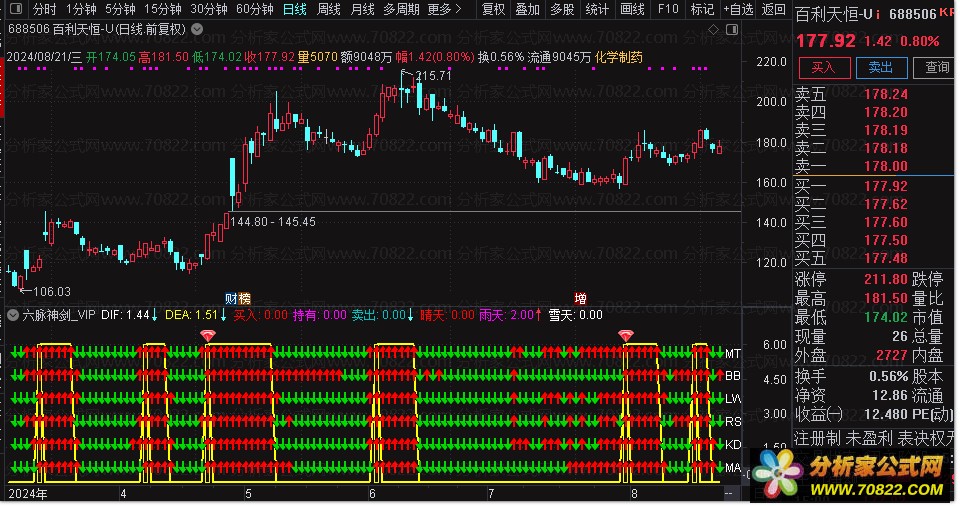Screen dimensions: 960x506
Task: Select the 日线 daily chart tab
Action: click(x=294, y=9)
